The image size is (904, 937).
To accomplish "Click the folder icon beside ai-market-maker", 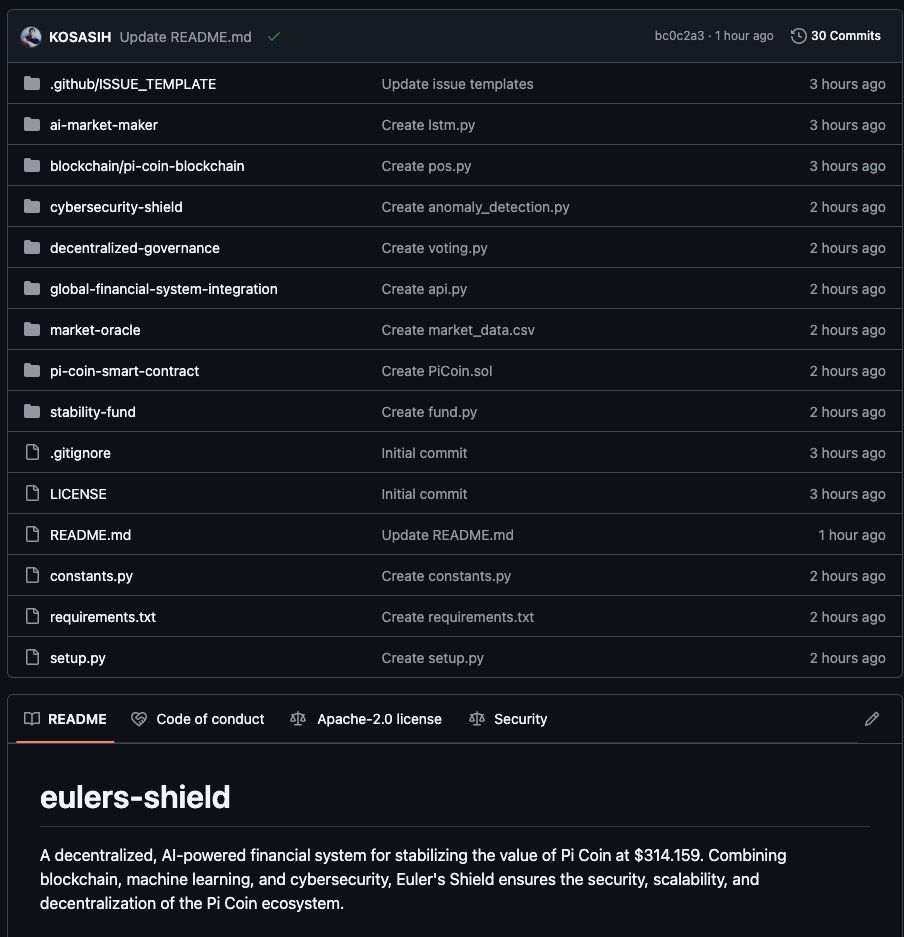I will [x=32, y=124].
